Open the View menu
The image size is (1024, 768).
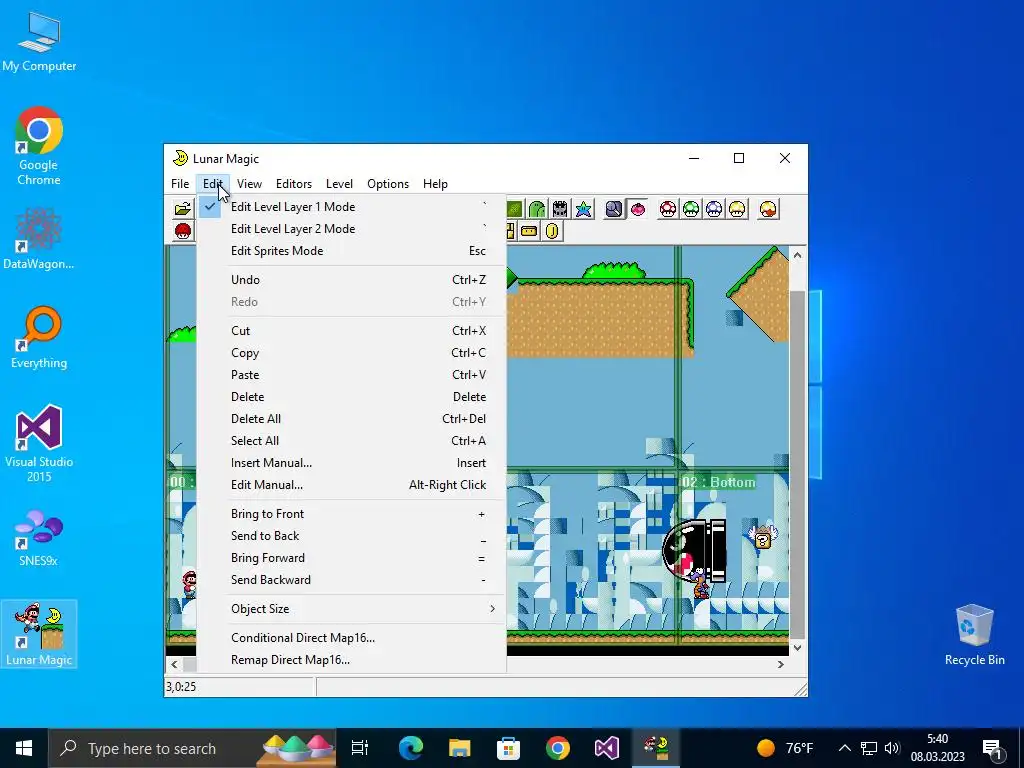(x=249, y=184)
